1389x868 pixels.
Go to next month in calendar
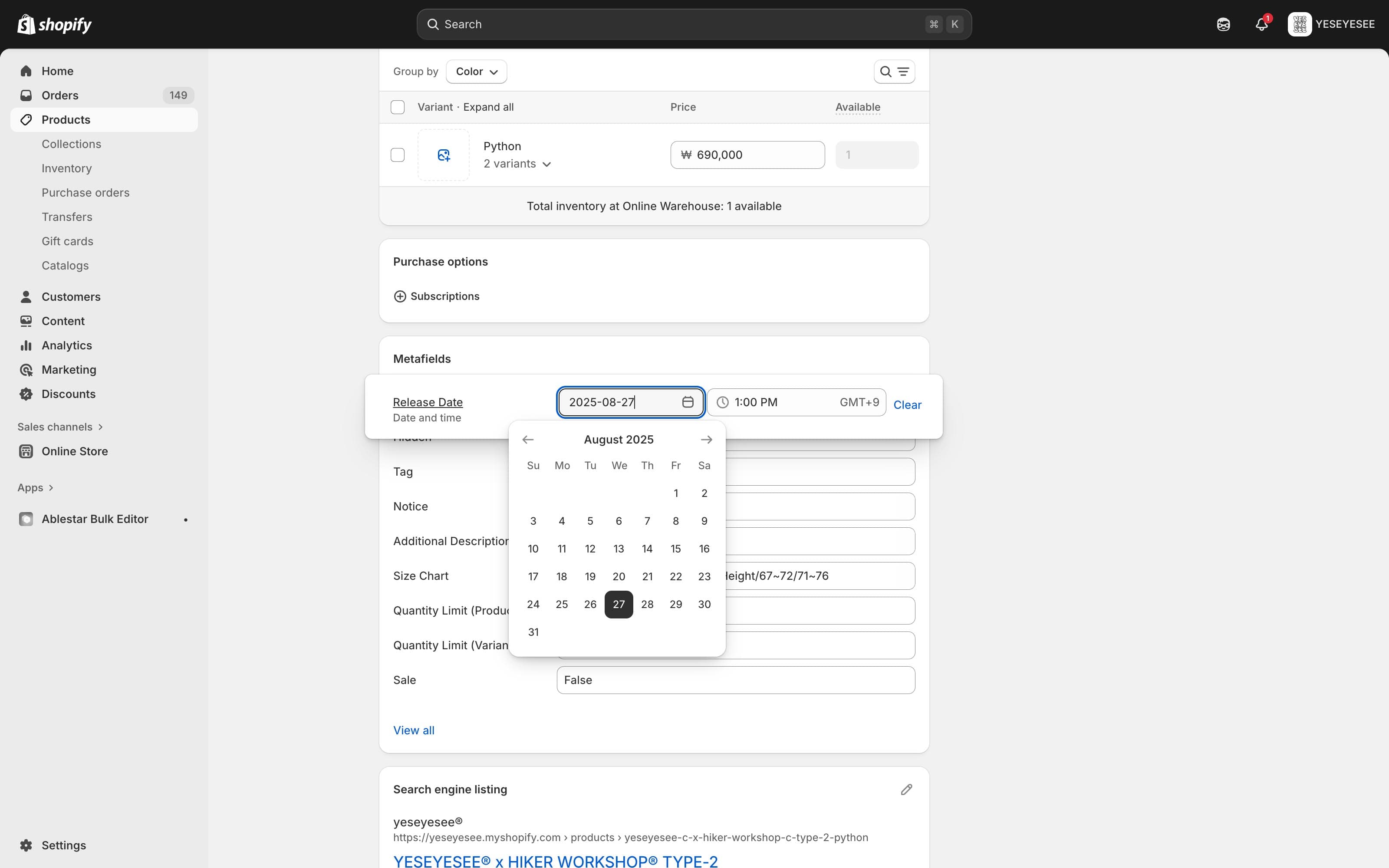706,440
